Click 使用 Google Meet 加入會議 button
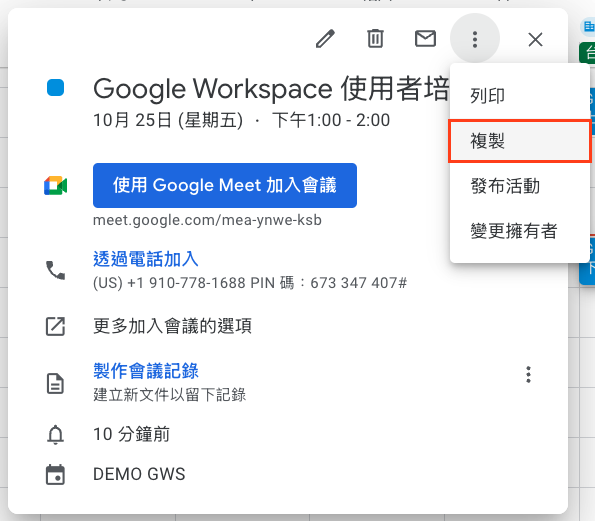This screenshot has width=595, height=521. pyautogui.click(x=225, y=186)
